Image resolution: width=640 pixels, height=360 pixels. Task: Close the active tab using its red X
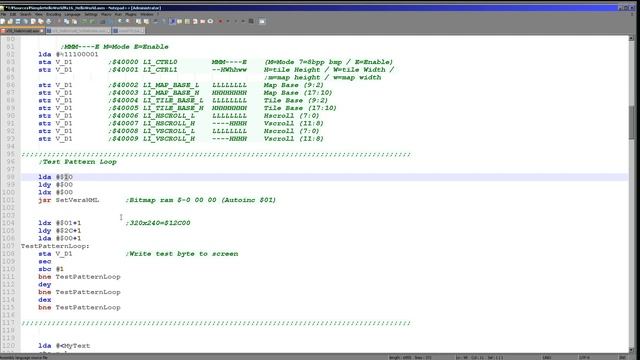click(42, 31)
